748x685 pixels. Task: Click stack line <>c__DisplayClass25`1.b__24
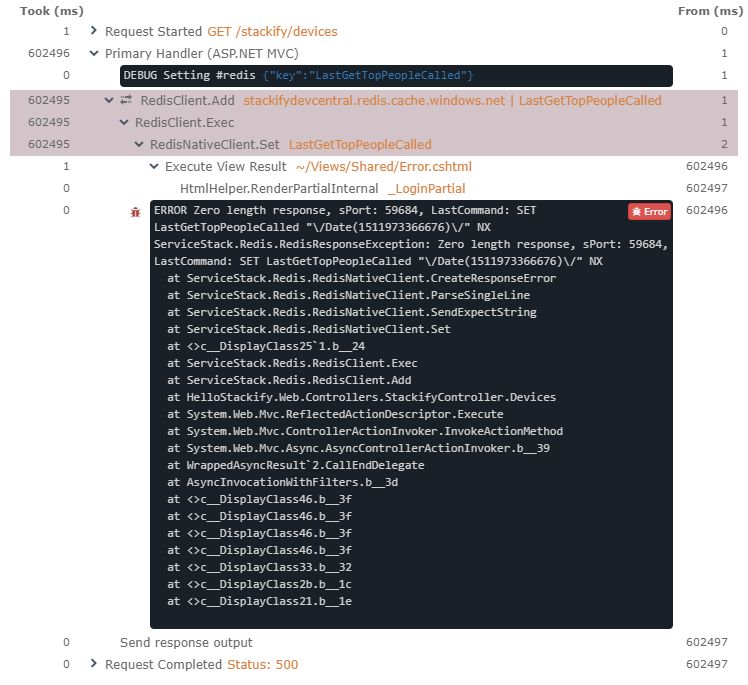266,346
